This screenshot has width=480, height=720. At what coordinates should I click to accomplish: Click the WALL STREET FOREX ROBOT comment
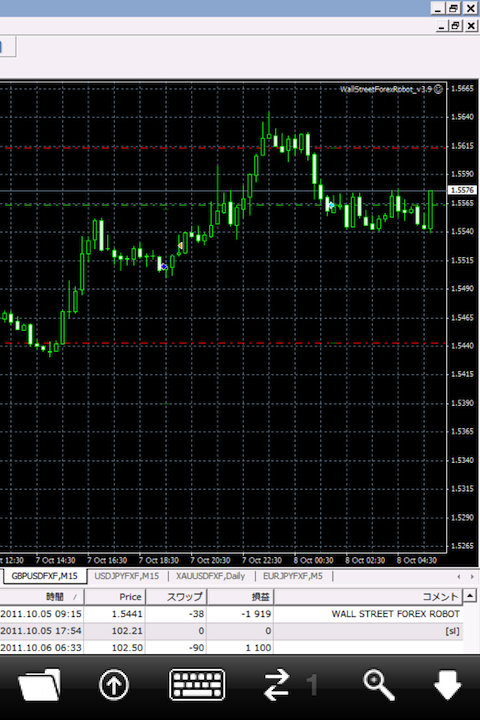click(395, 614)
